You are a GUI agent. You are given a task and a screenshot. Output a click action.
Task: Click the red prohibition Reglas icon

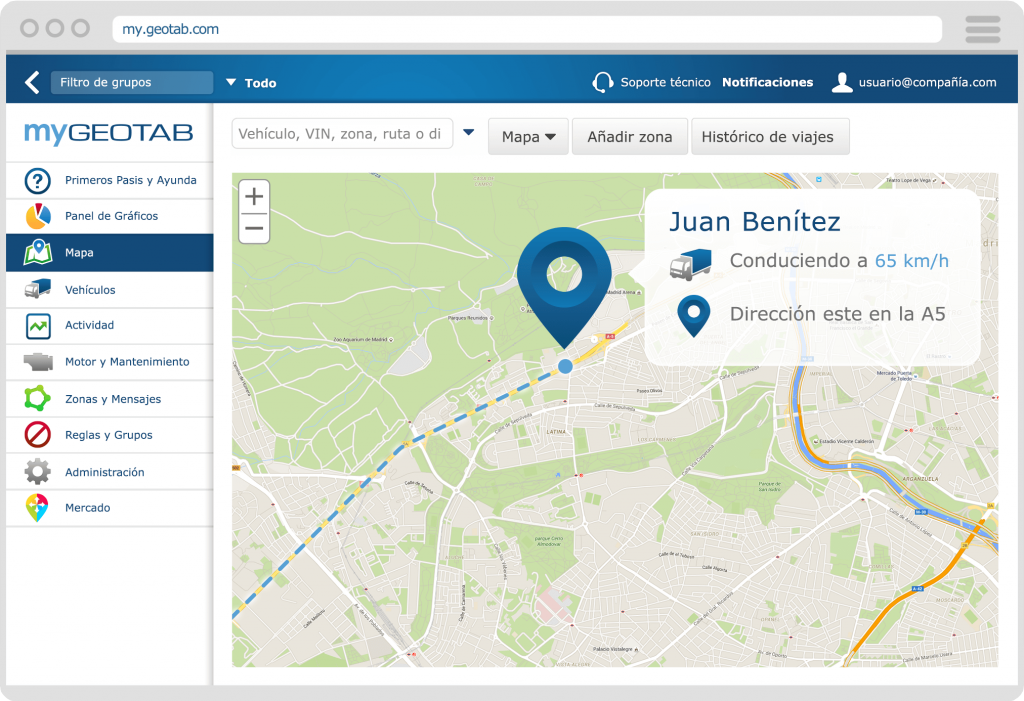click(x=37, y=434)
